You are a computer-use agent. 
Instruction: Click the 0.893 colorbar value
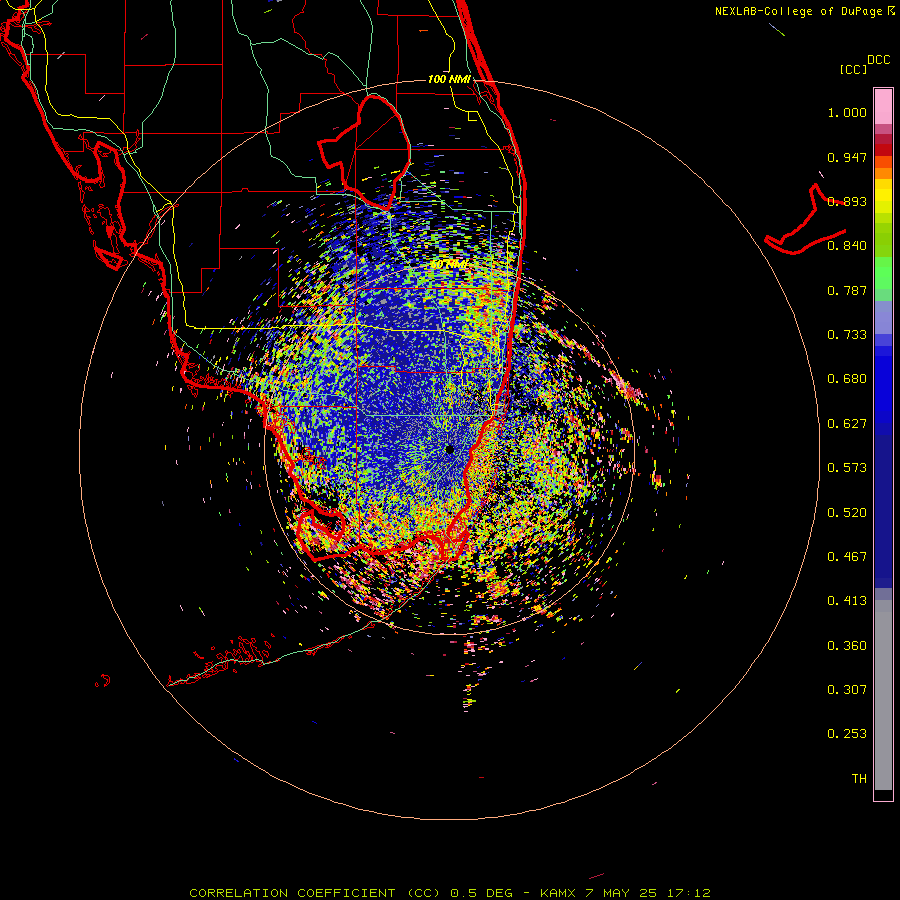point(847,201)
